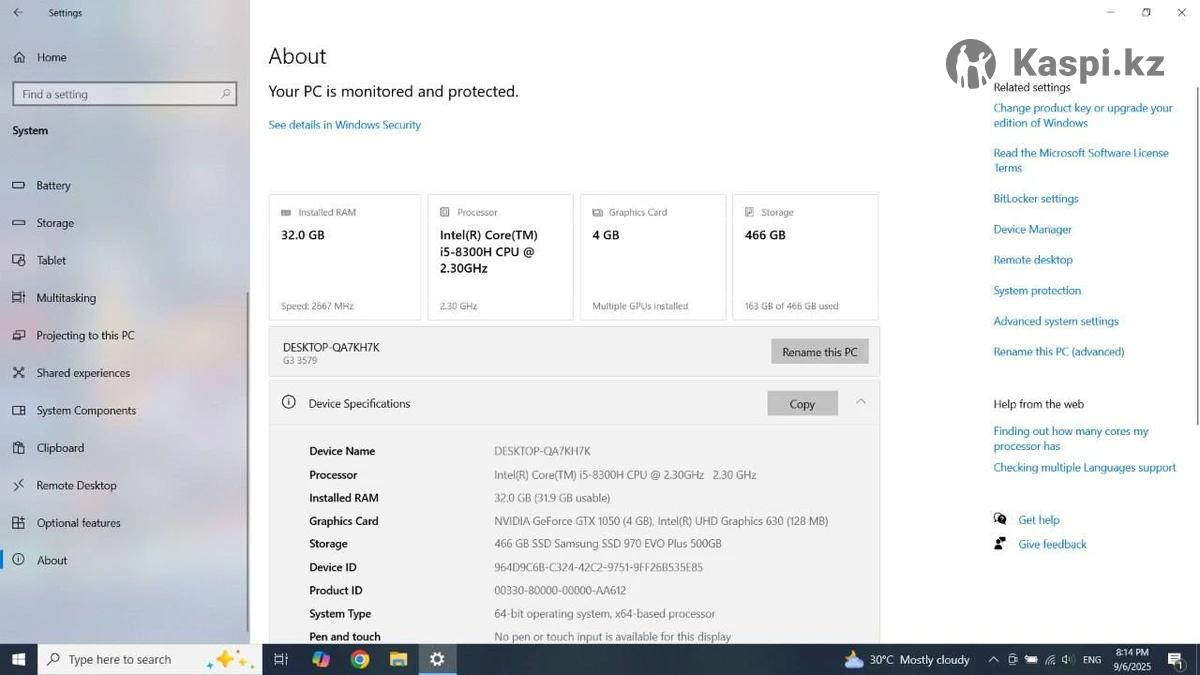Click the Home icon in sidebar
Screen dimensions: 1200x675
19,58
